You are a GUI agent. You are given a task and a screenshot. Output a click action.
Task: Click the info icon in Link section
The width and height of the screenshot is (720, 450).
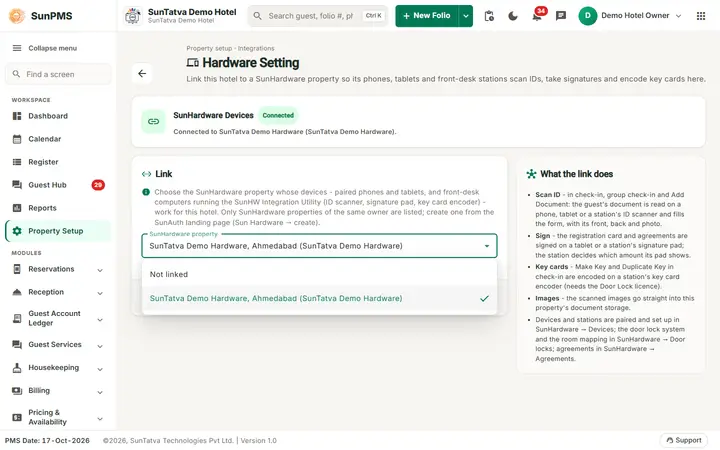coord(146,192)
